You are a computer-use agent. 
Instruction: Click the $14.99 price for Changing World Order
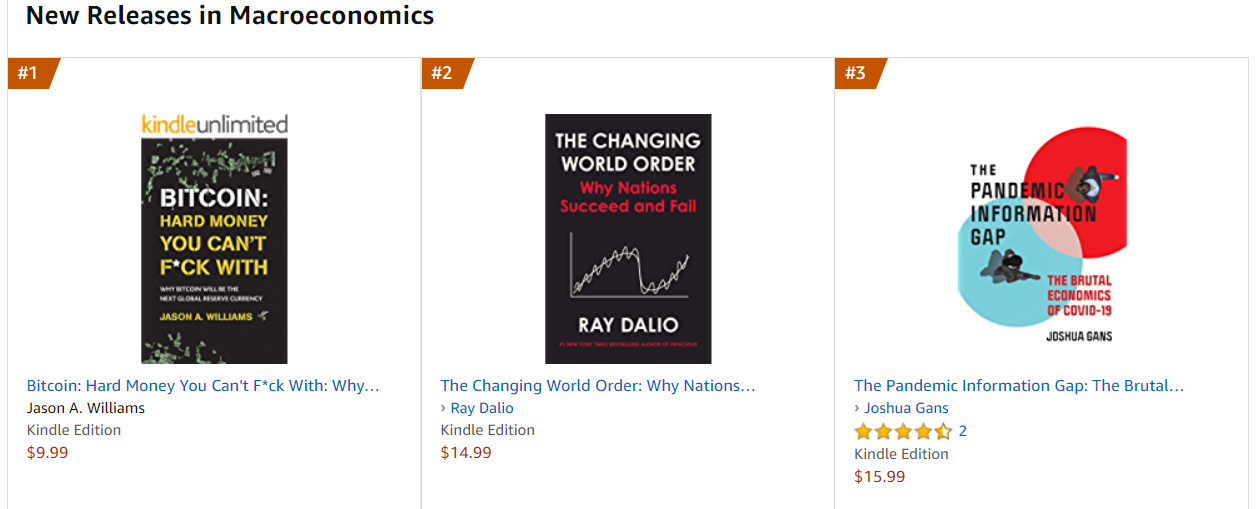tap(466, 453)
